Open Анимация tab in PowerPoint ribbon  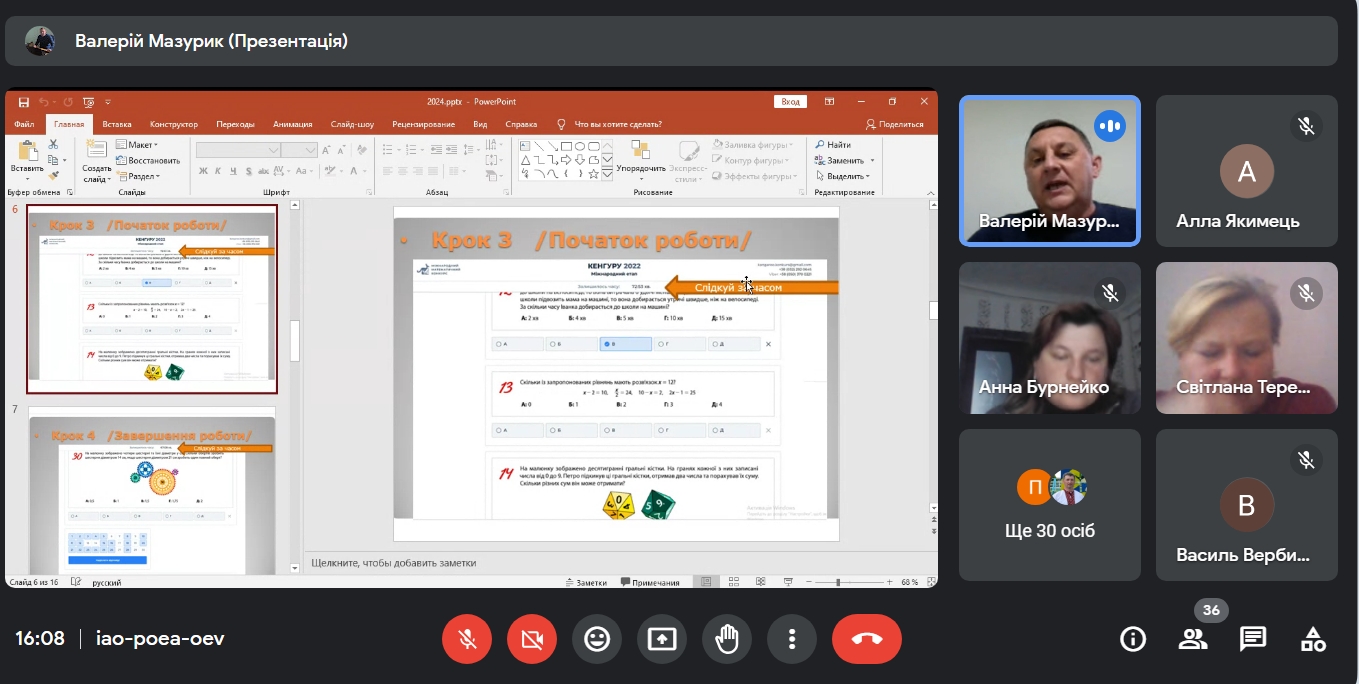point(292,125)
